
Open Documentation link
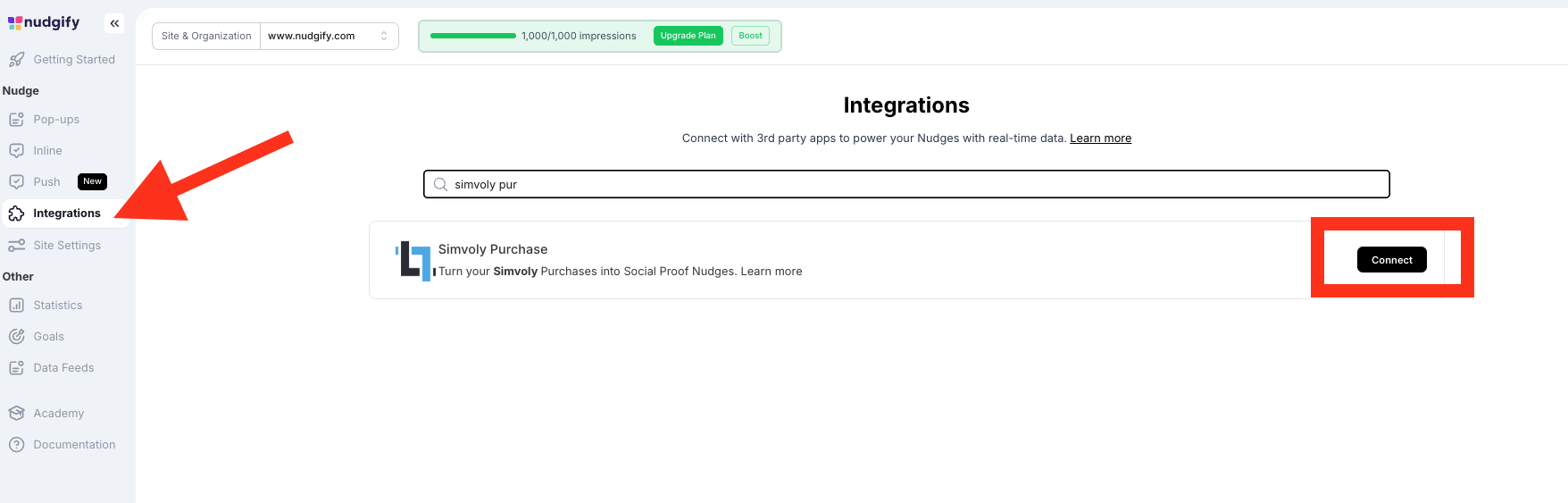(74, 445)
